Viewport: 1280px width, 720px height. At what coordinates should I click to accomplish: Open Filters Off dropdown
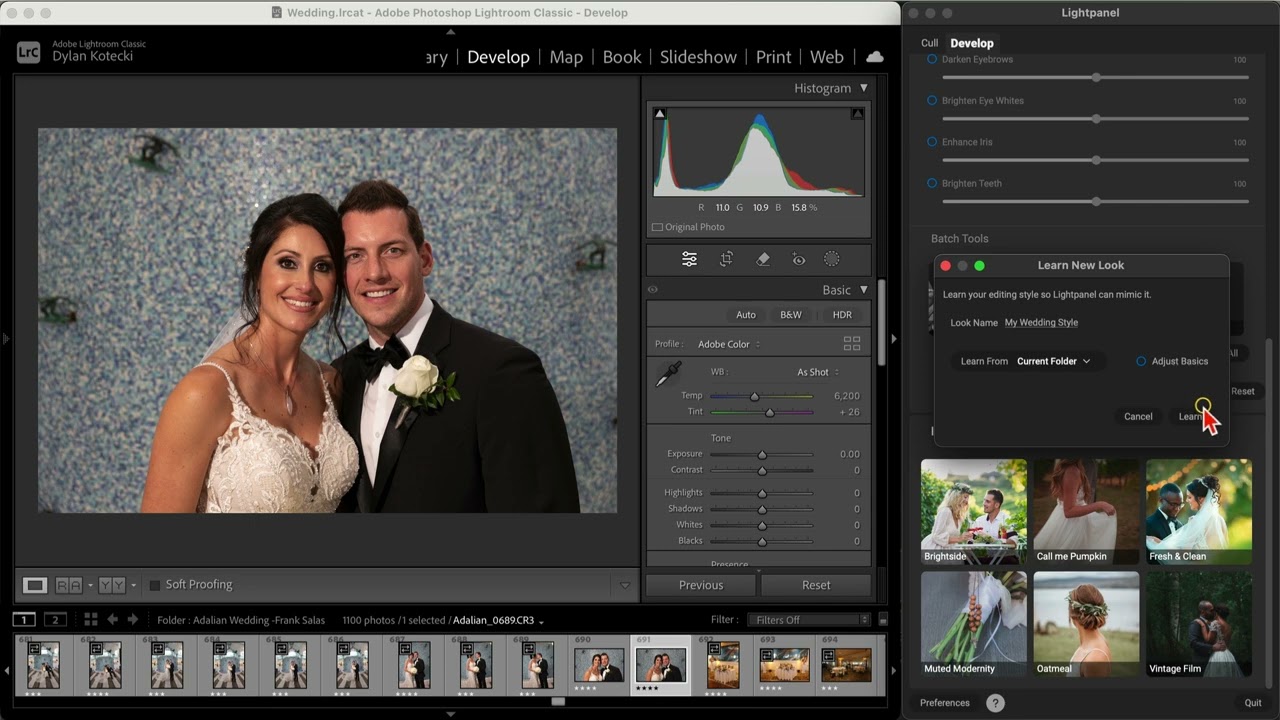click(x=808, y=620)
